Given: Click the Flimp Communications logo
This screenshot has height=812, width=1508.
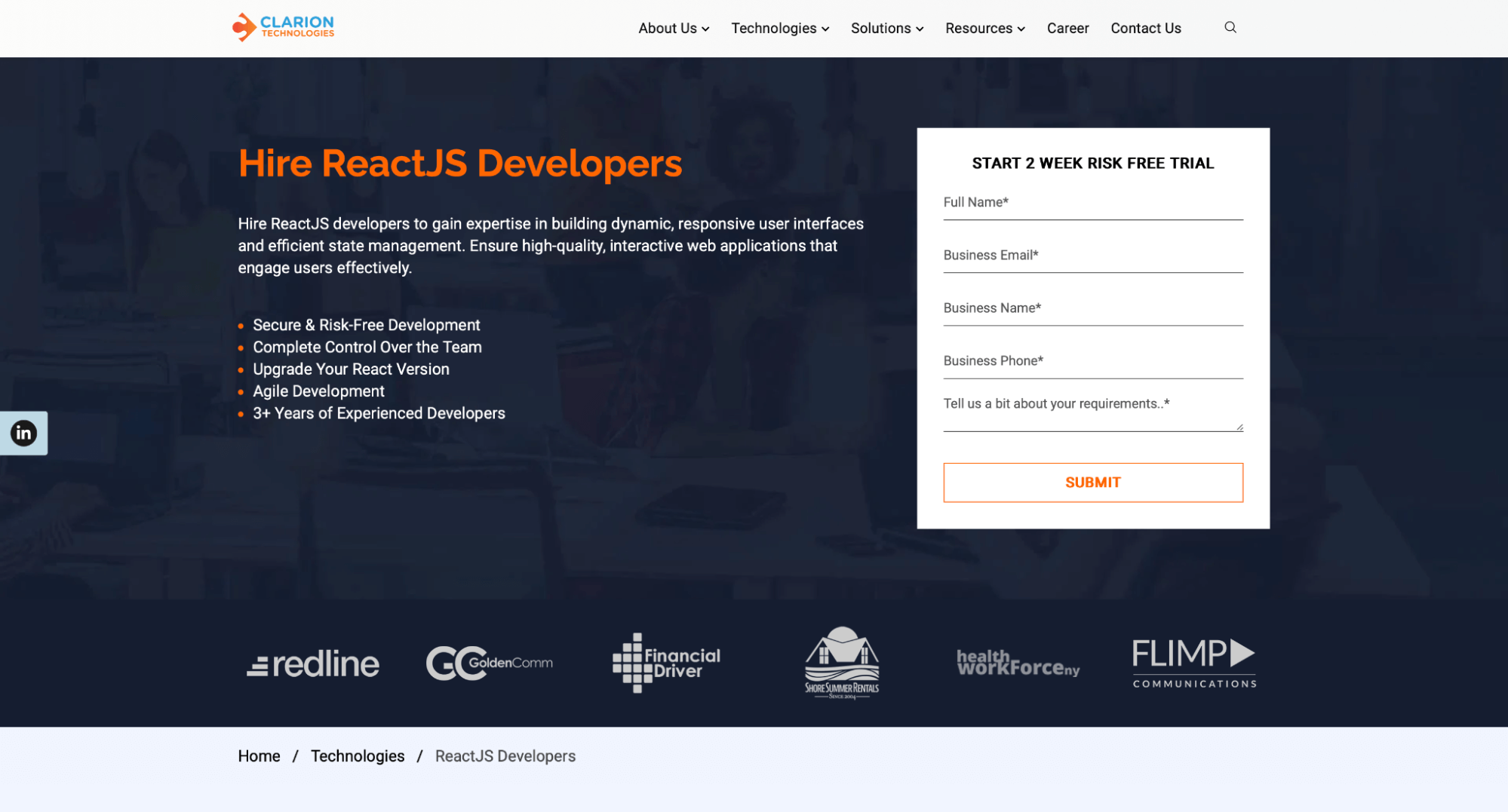Looking at the screenshot, I should (1193, 663).
